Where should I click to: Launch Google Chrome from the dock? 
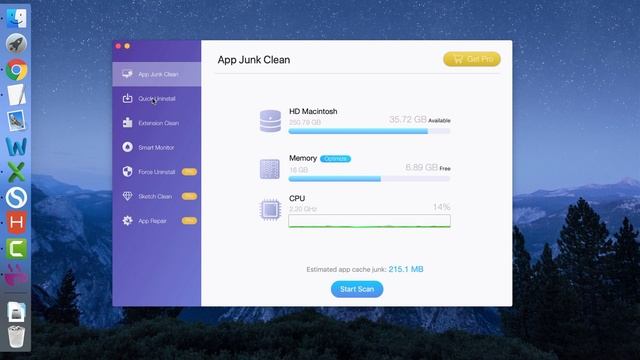pyautogui.click(x=16, y=70)
